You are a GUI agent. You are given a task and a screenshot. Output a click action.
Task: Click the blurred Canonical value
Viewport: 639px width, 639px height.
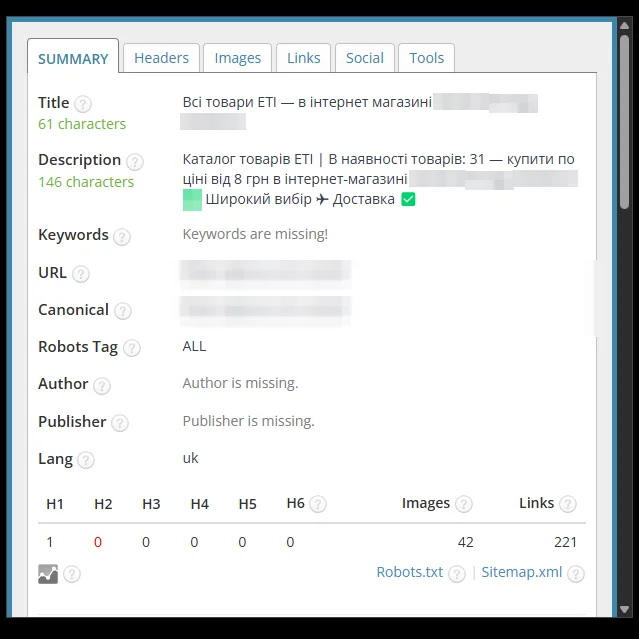point(265,311)
